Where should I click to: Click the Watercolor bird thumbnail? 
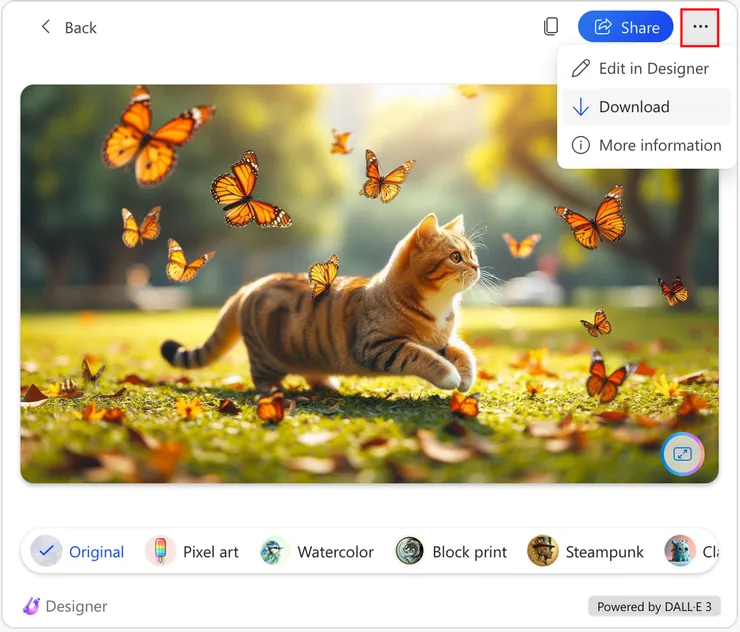274,551
